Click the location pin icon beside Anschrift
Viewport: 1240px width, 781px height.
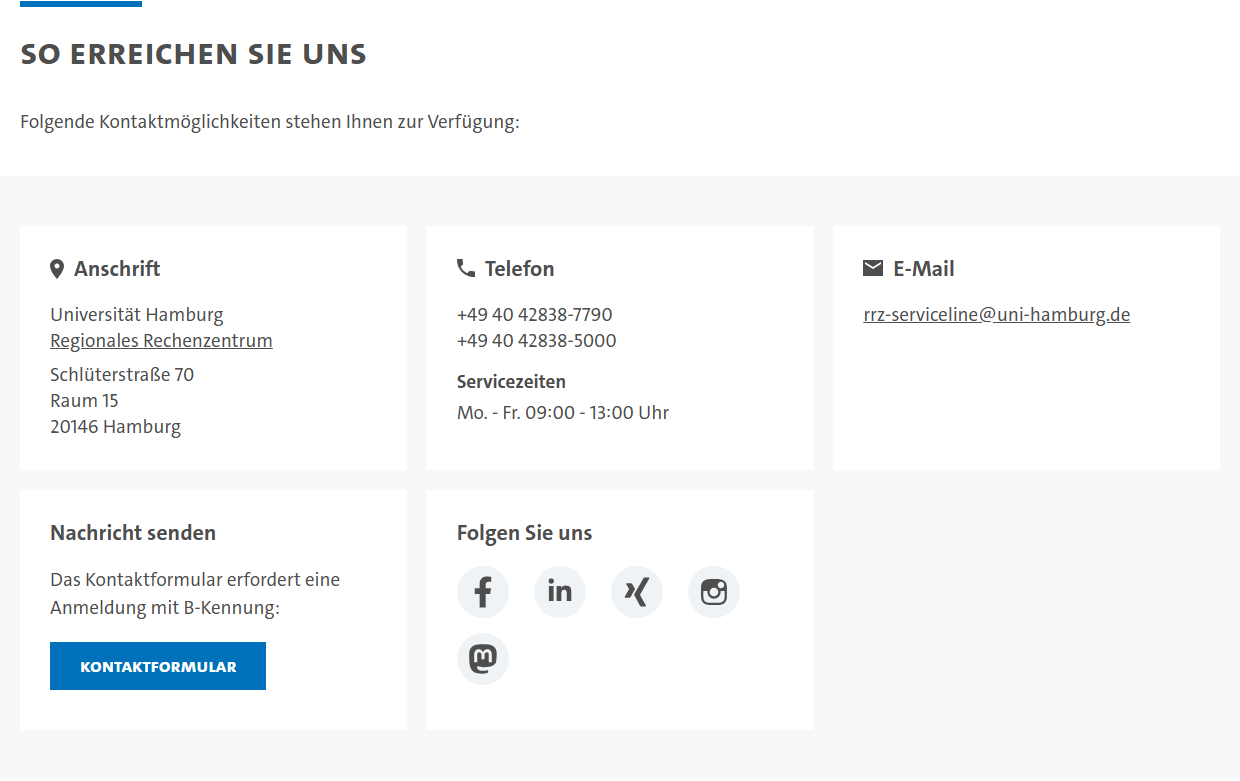[x=57, y=269]
